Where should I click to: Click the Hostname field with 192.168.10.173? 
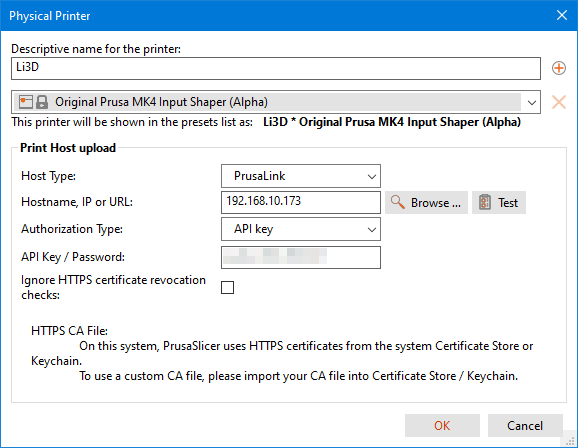(x=301, y=202)
